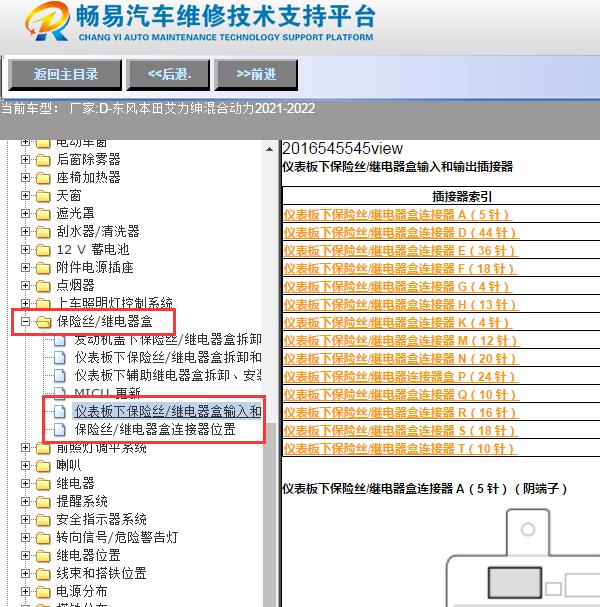Open 发动机盖下保险丝/继电器盒拆卸 document

click(168, 339)
